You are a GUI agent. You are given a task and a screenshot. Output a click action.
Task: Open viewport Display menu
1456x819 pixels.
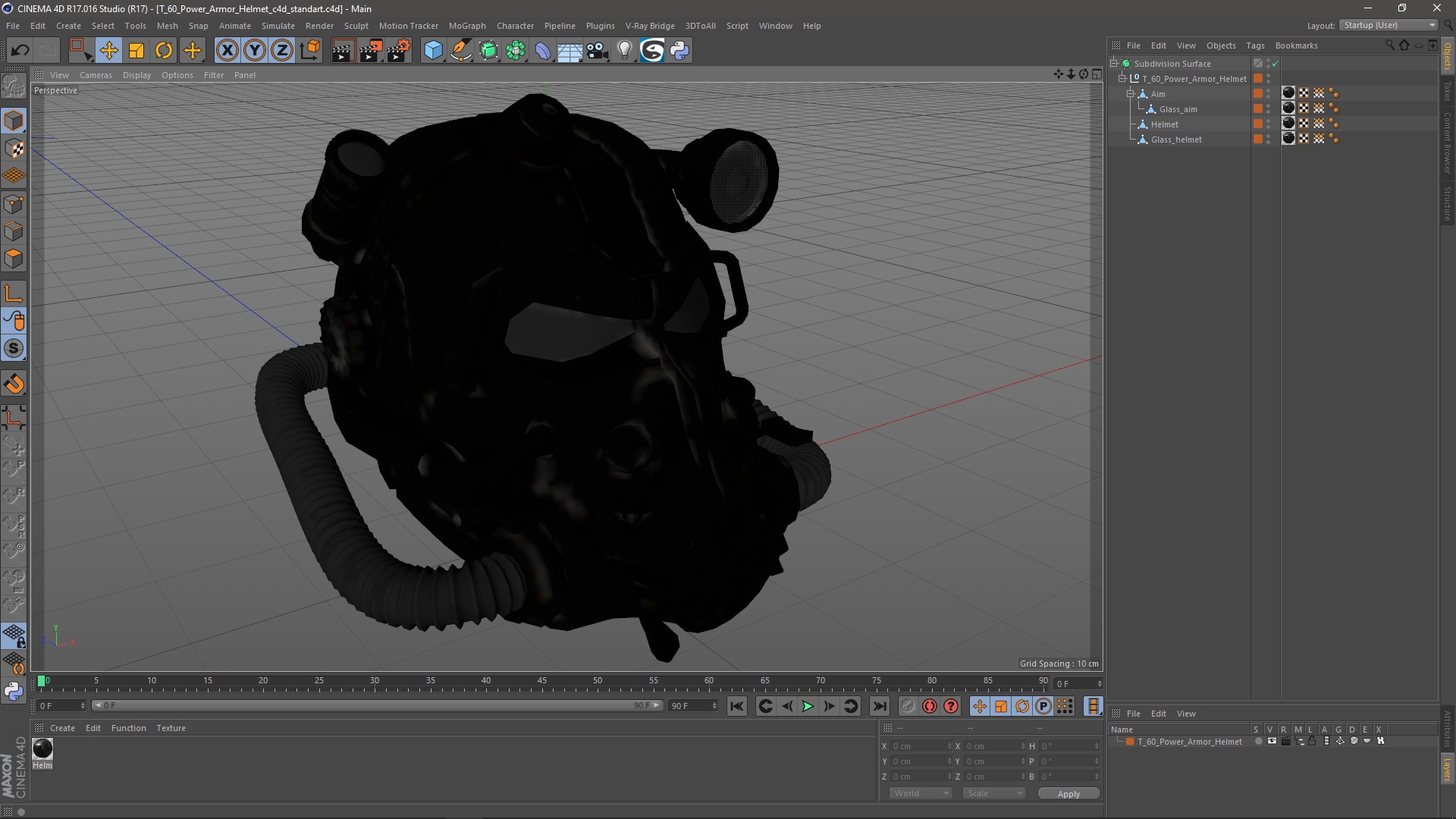point(136,75)
